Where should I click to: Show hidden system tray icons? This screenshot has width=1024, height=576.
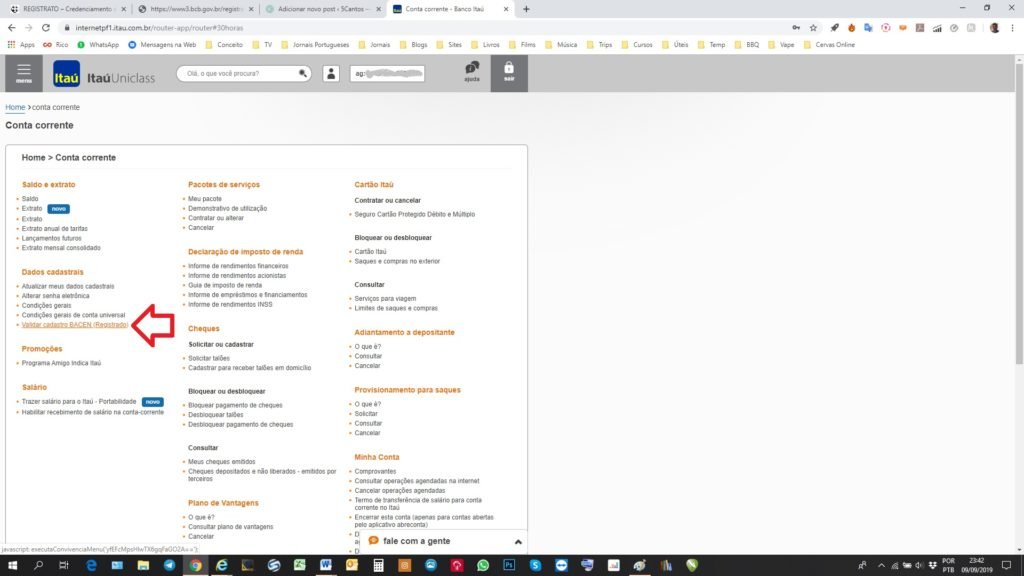click(x=881, y=565)
